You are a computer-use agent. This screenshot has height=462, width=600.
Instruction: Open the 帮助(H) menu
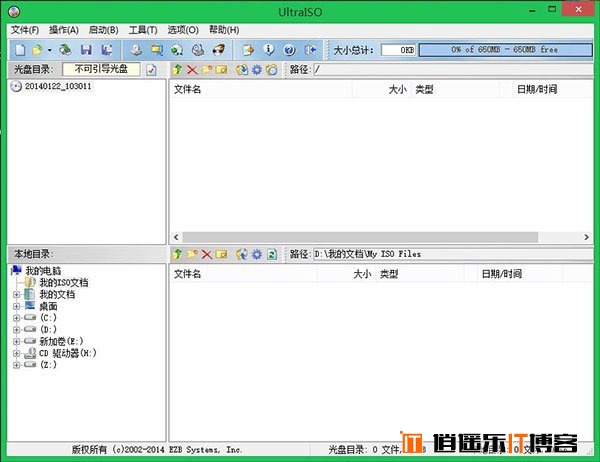[224, 30]
